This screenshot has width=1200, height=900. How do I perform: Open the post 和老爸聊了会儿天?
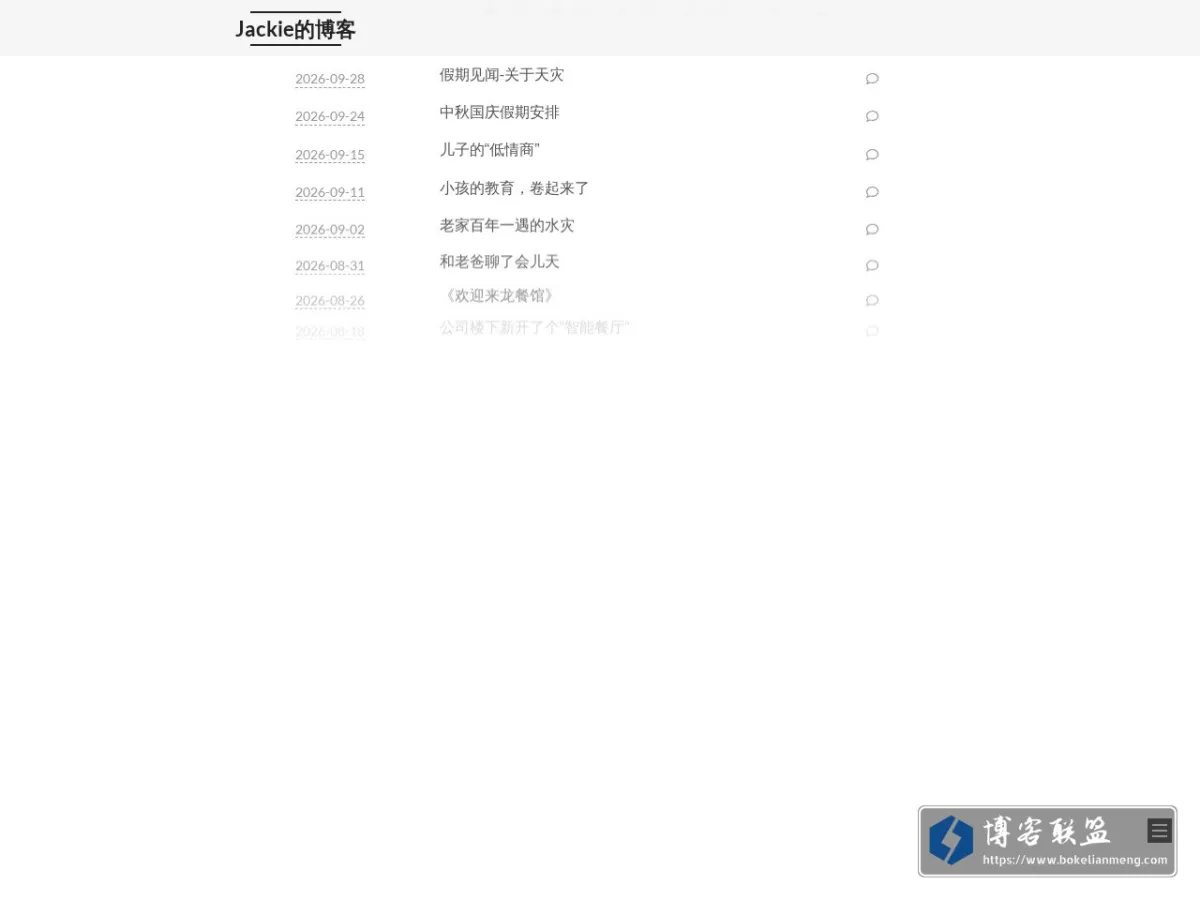500,262
